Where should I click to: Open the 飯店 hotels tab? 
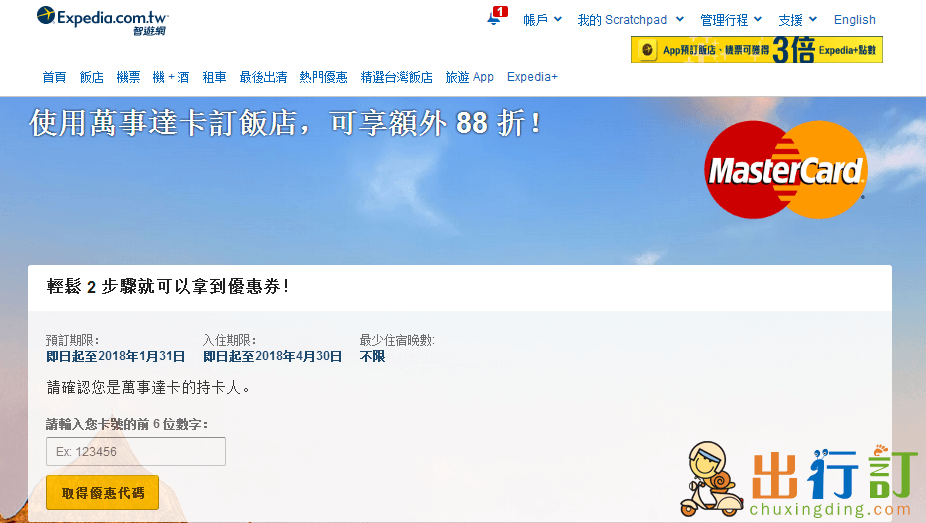pos(92,77)
